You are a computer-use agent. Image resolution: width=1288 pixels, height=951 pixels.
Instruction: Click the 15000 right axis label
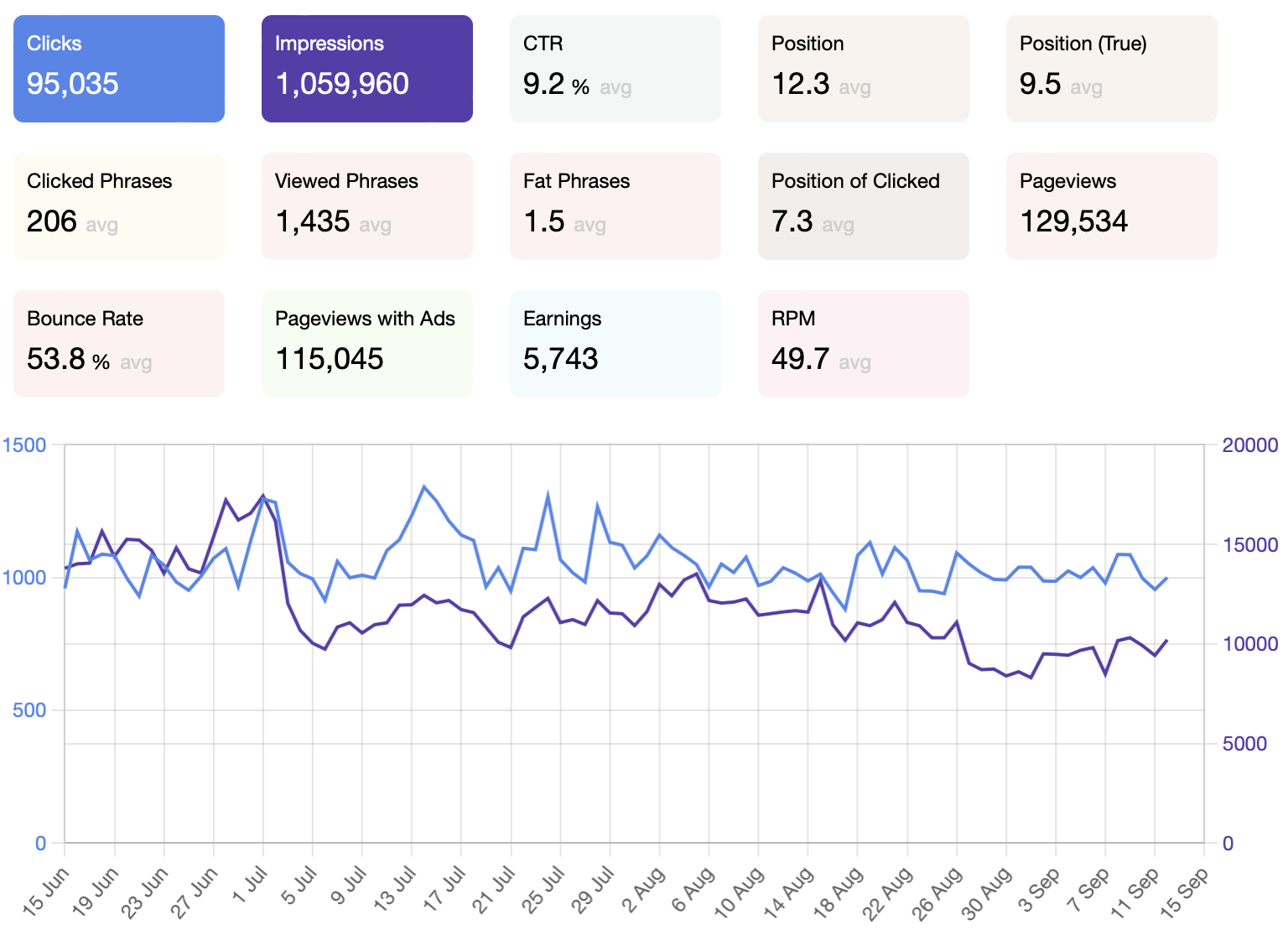pyautogui.click(x=1250, y=545)
